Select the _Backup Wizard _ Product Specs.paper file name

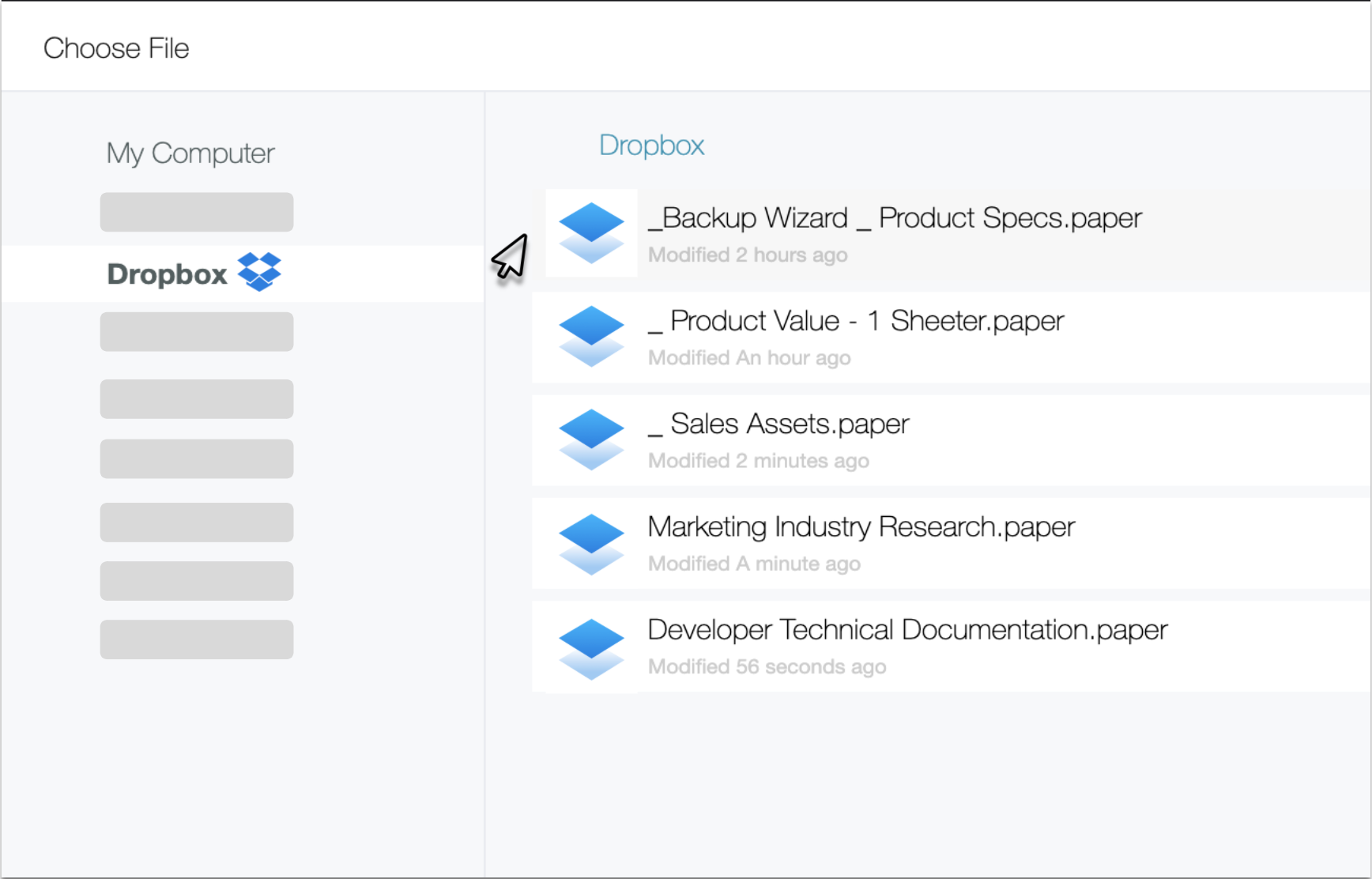click(894, 217)
